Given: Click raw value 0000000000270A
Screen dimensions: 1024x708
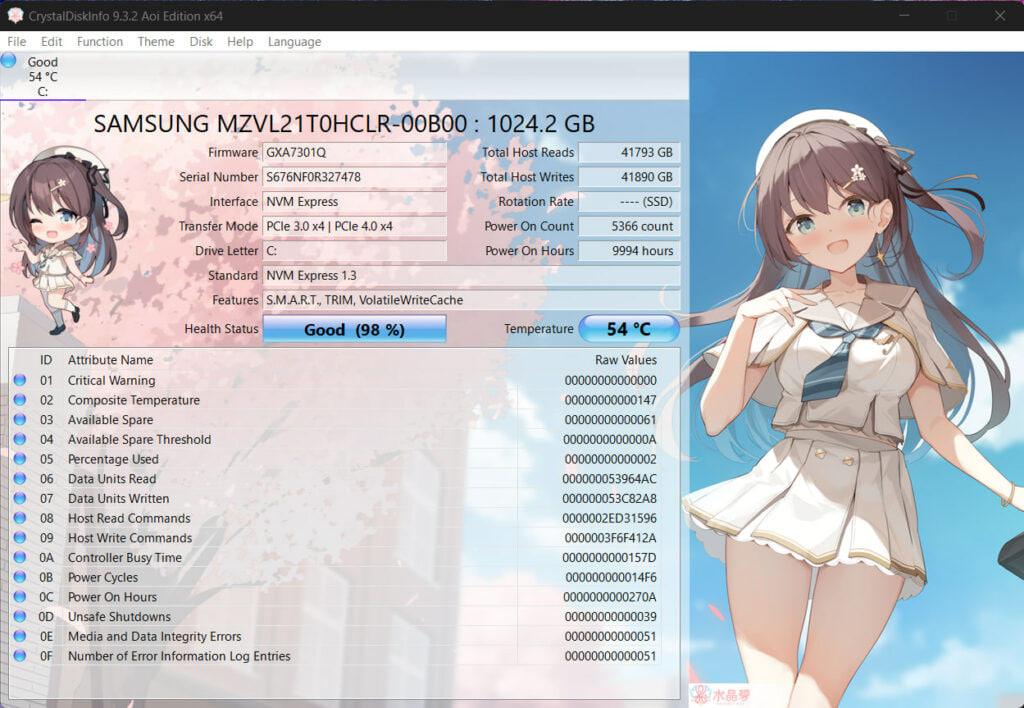Looking at the screenshot, I should pyautogui.click(x=609, y=597).
